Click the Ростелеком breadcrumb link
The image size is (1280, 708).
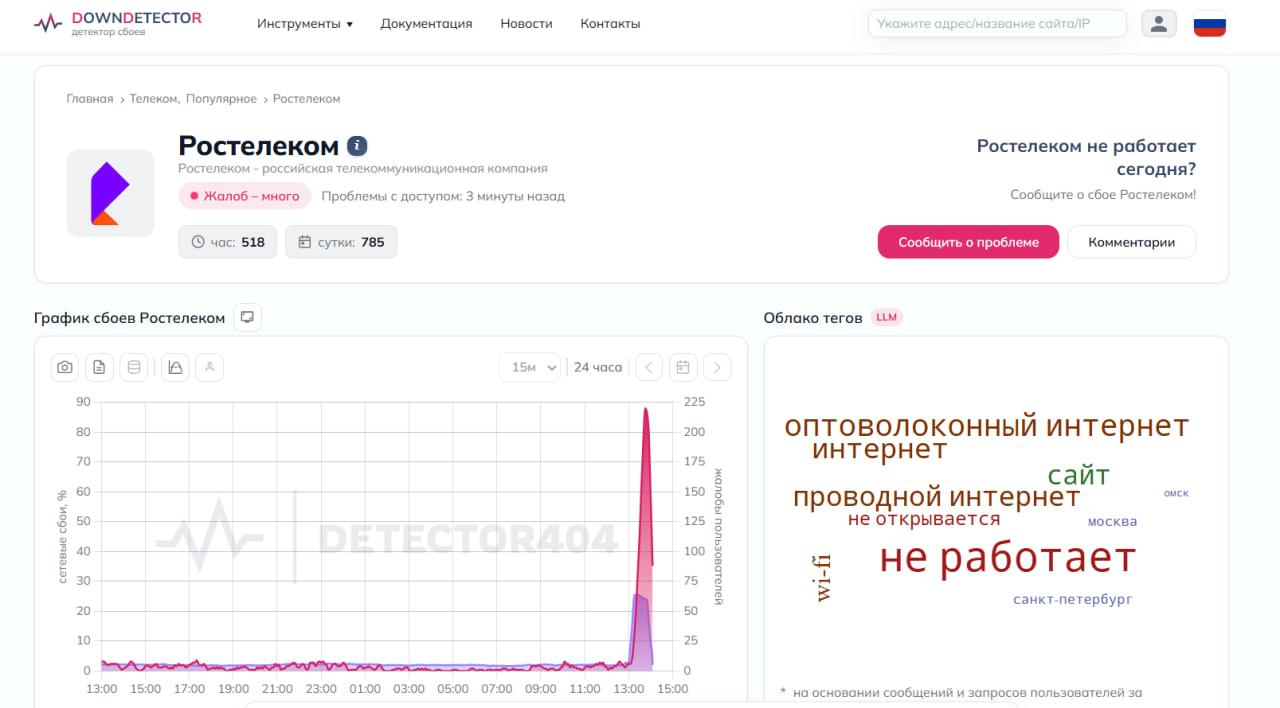(x=306, y=99)
